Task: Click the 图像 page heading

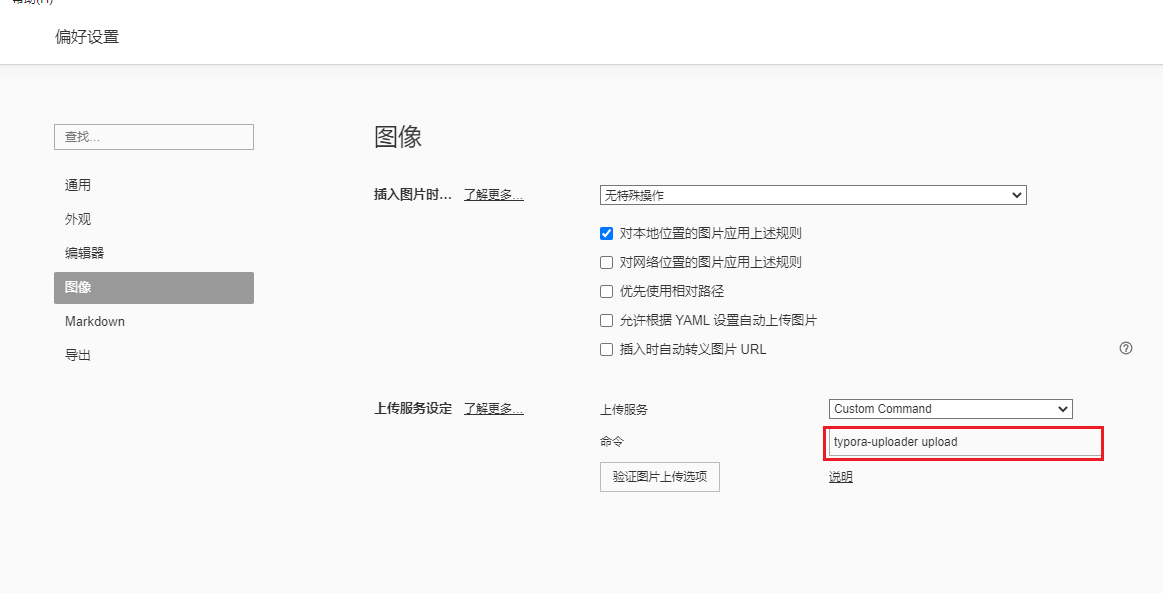Action: coord(398,136)
